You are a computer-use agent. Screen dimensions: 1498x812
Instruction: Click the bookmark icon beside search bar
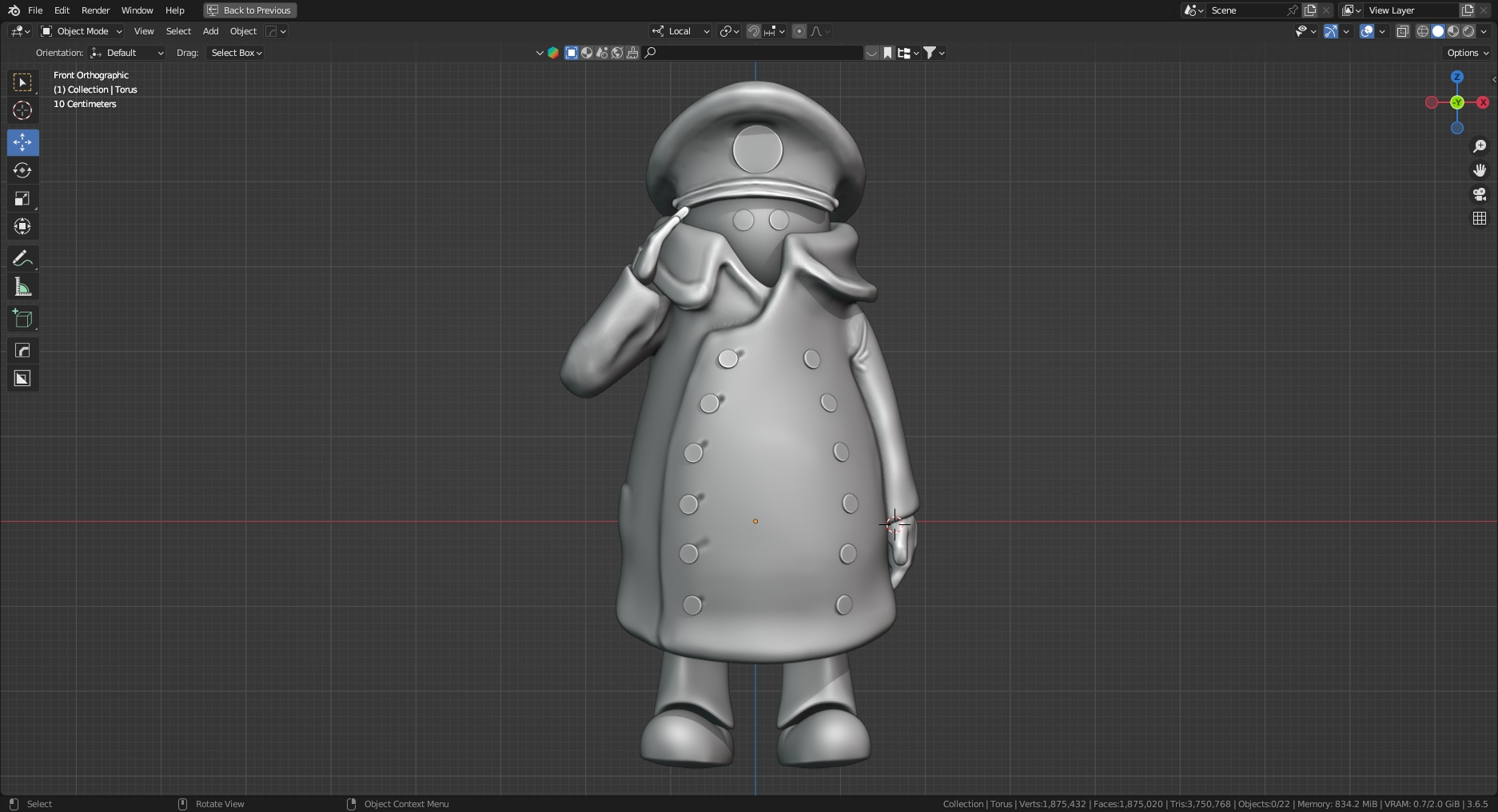click(x=887, y=53)
